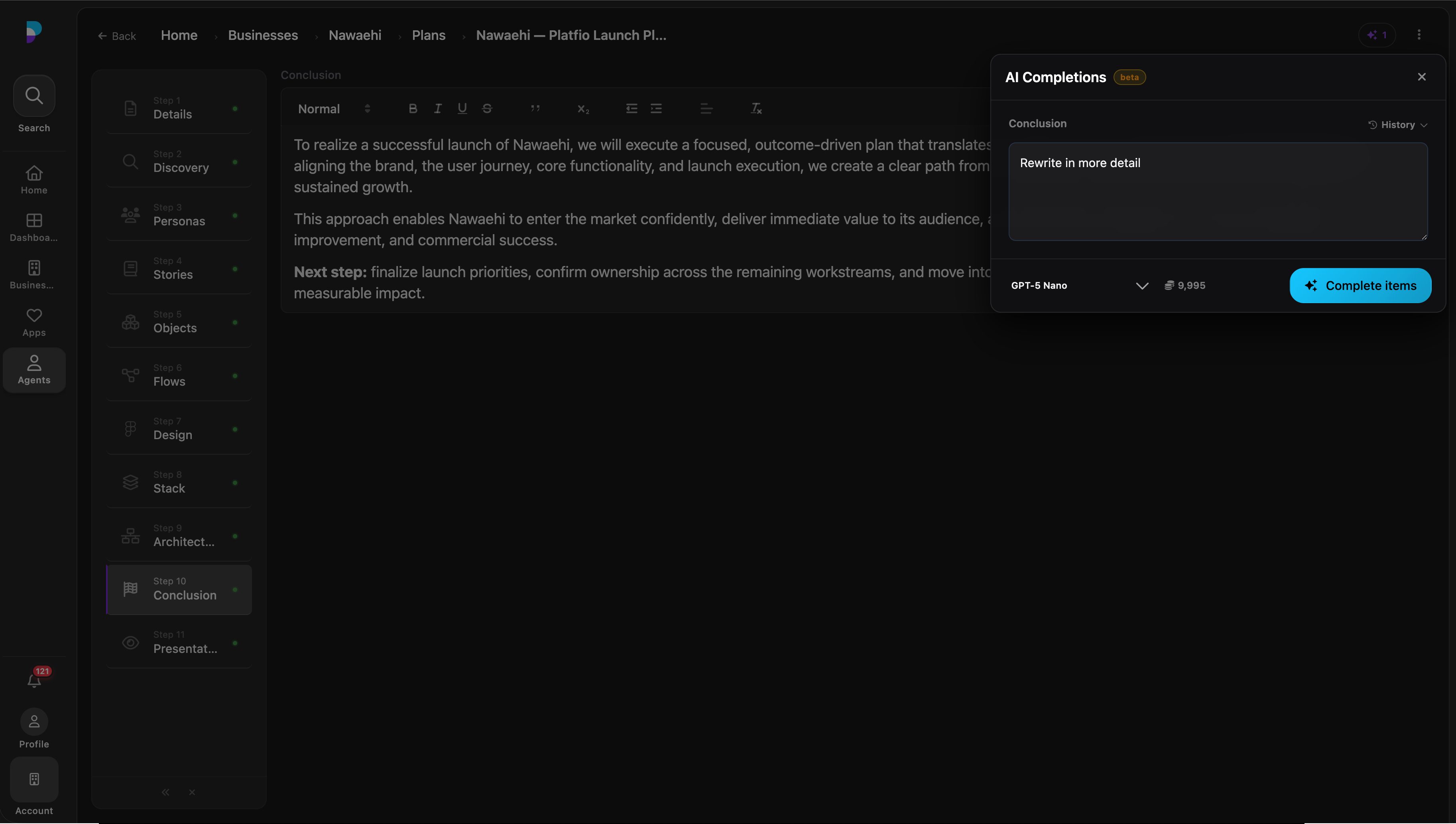Open text alignment dropdown in toolbar
Viewport: 1456px width, 824px height.
[706, 108]
